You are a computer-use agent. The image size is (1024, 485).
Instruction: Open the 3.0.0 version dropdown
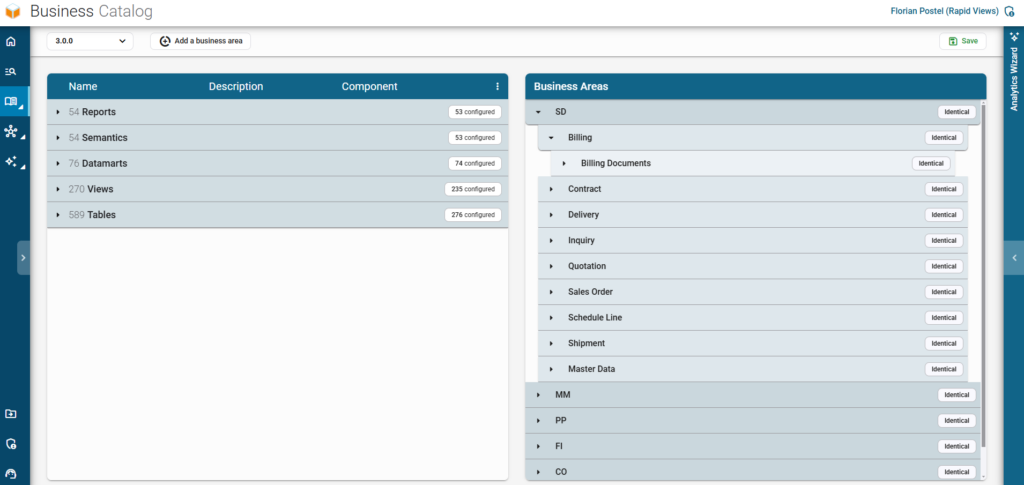tap(90, 41)
